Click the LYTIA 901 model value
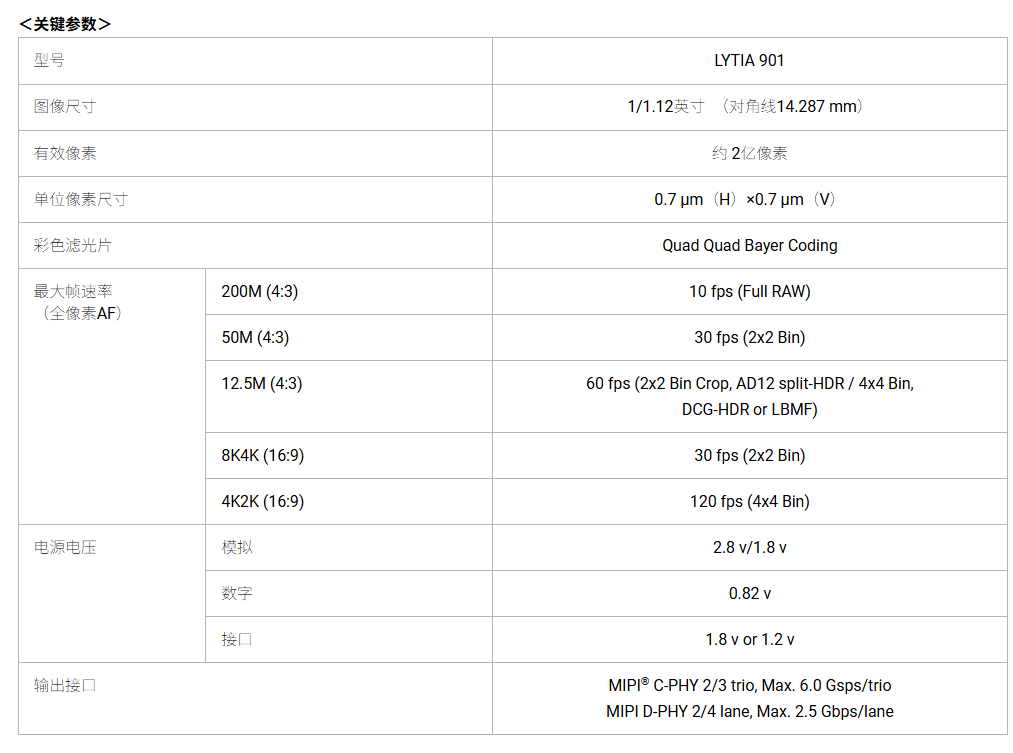The height and width of the screenshot is (753, 1013). click(749, 61)
